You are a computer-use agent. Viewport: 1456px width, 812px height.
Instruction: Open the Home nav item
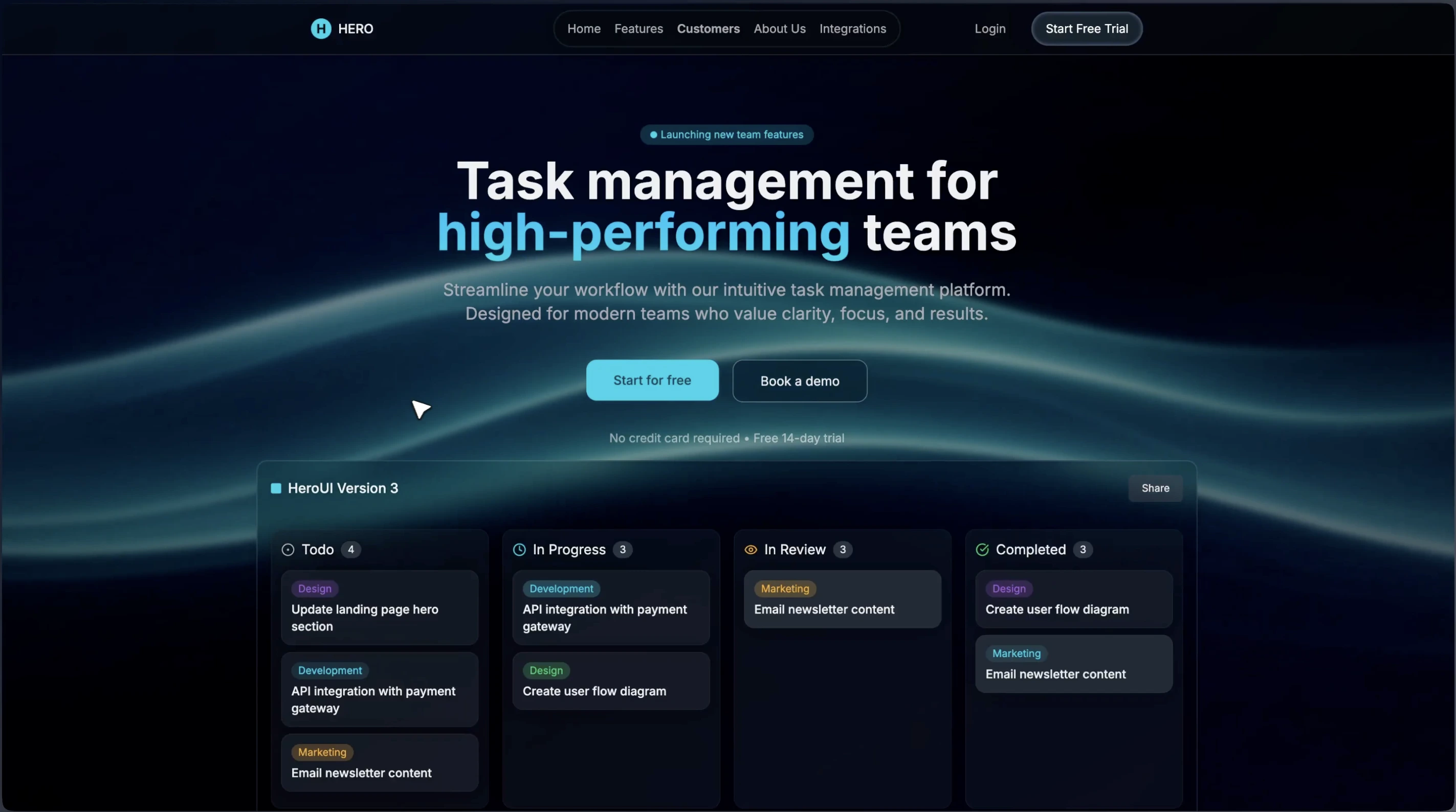tap(584, 29)
